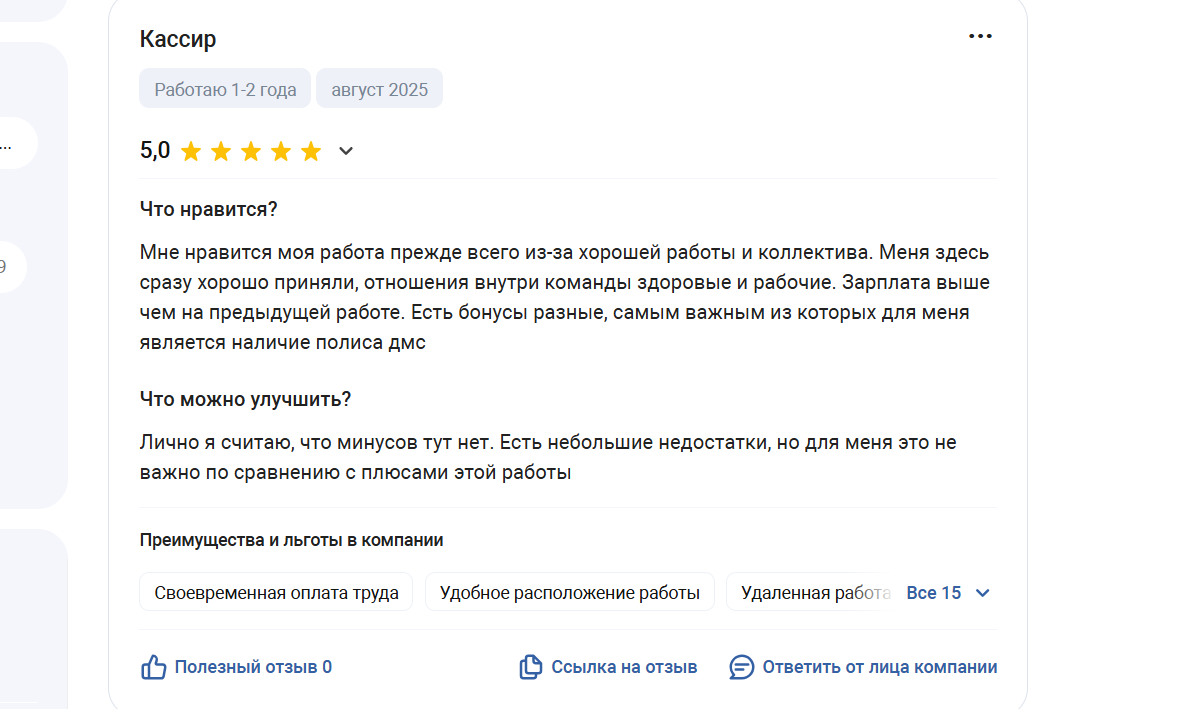Screen dimensions: 1193x709
Task: Expand the 5,0 rating details chevron
Action: tap(345, 151)
